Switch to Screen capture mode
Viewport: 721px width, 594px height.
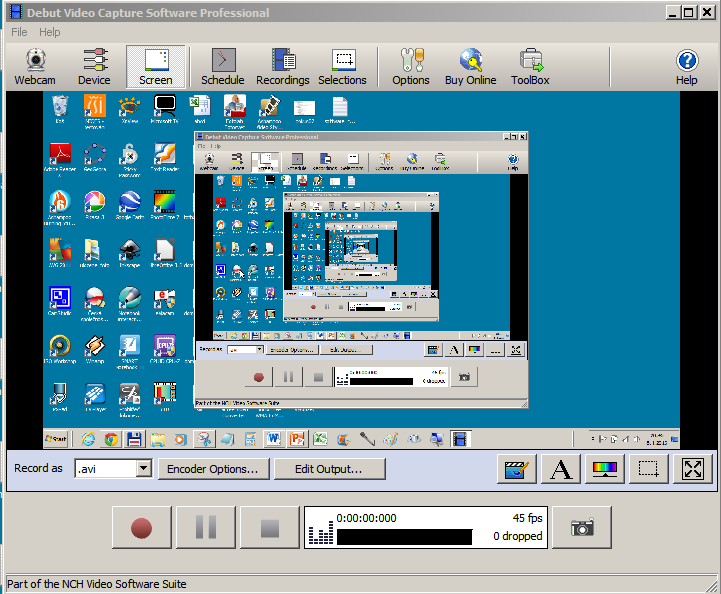156,67
